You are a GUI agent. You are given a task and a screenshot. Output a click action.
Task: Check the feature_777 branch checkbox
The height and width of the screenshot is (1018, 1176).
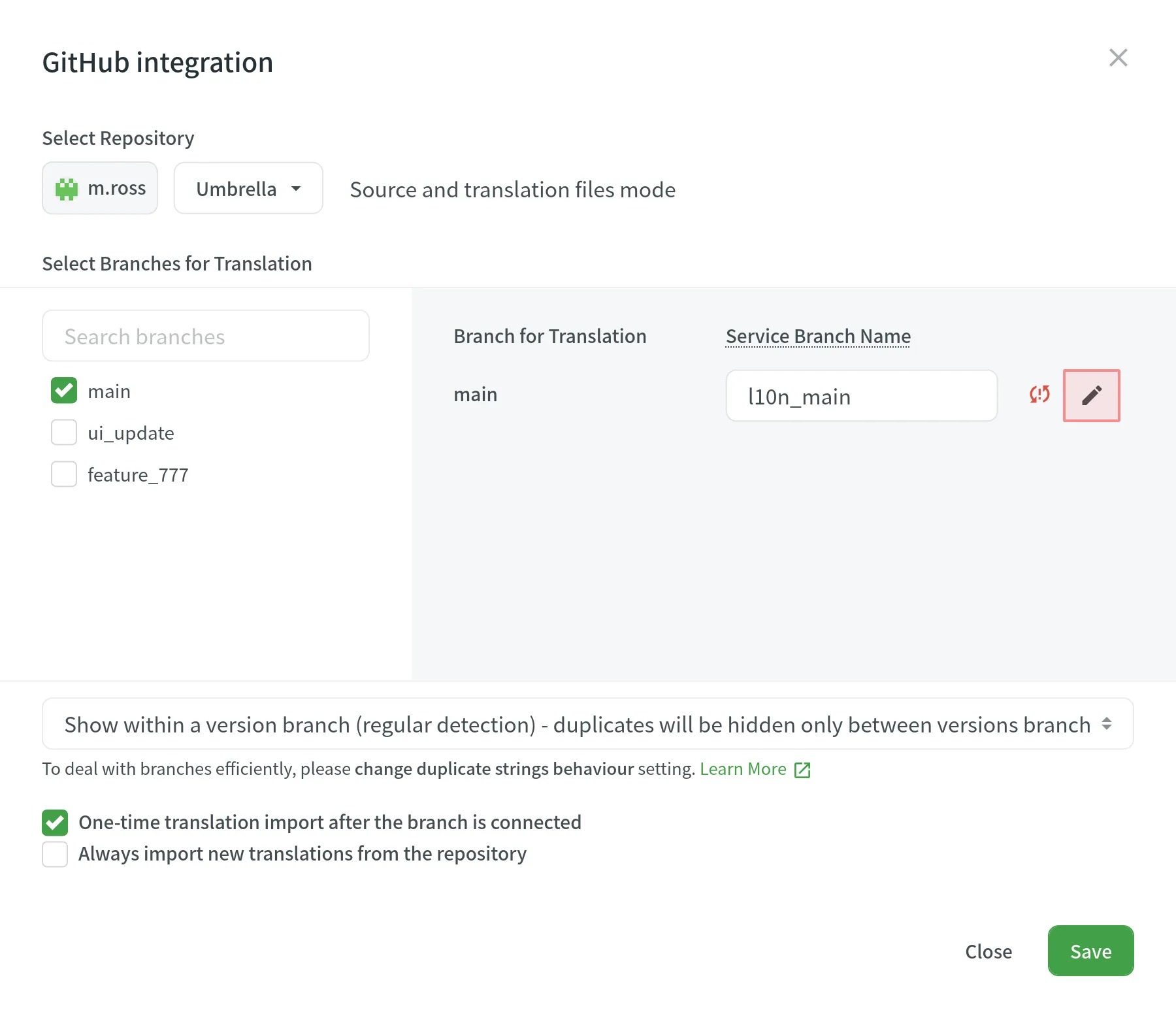pos(64,474)
